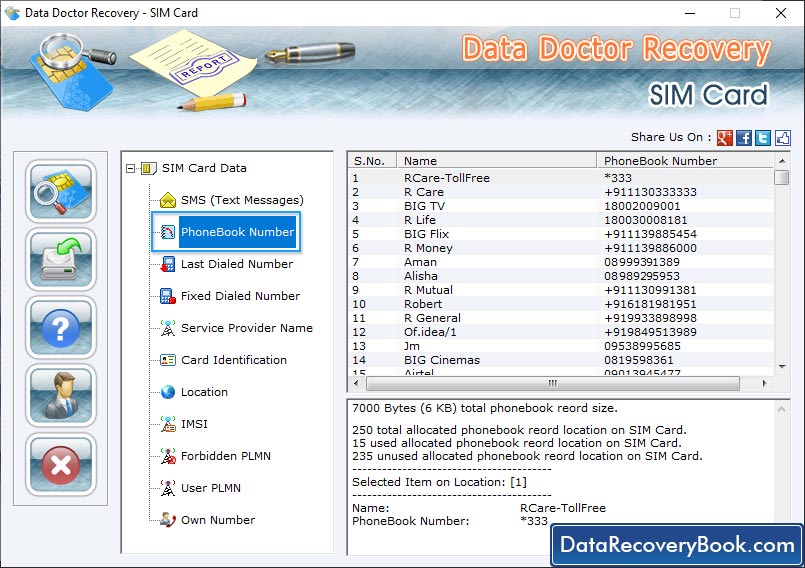Screen dimensions: 805x568
Task: Share on Google Plus icon
Action: (724, 138)
